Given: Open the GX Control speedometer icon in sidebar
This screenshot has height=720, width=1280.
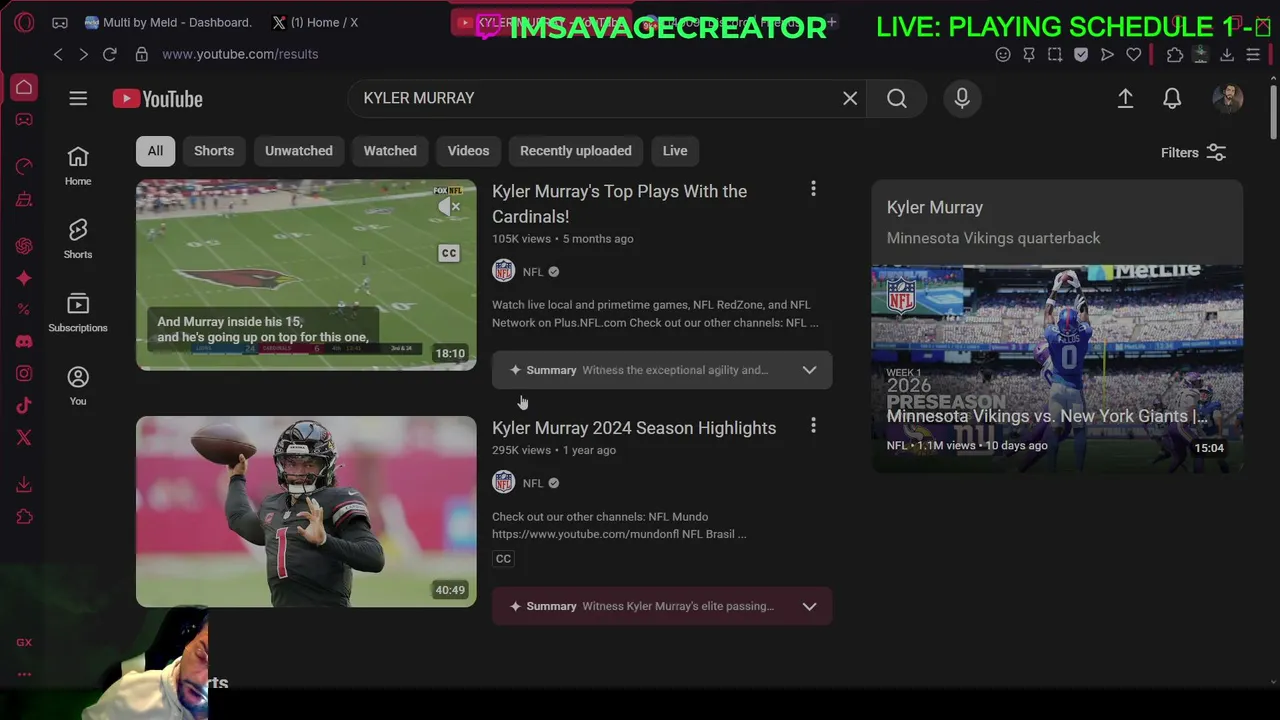Looking at the screenshot, I should click(24, 166).
